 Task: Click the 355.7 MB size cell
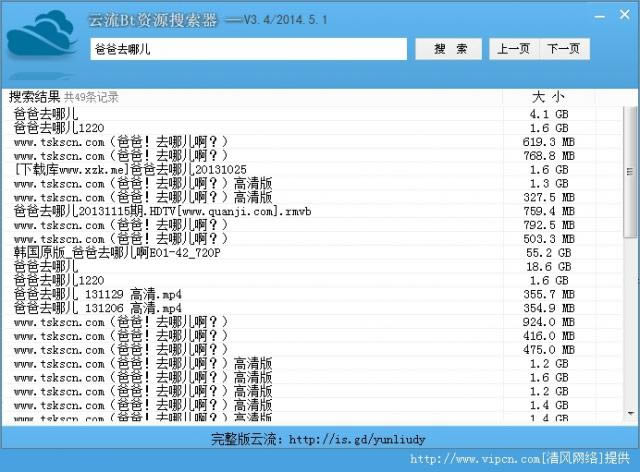pyautogui.click(x=549, y=295)
